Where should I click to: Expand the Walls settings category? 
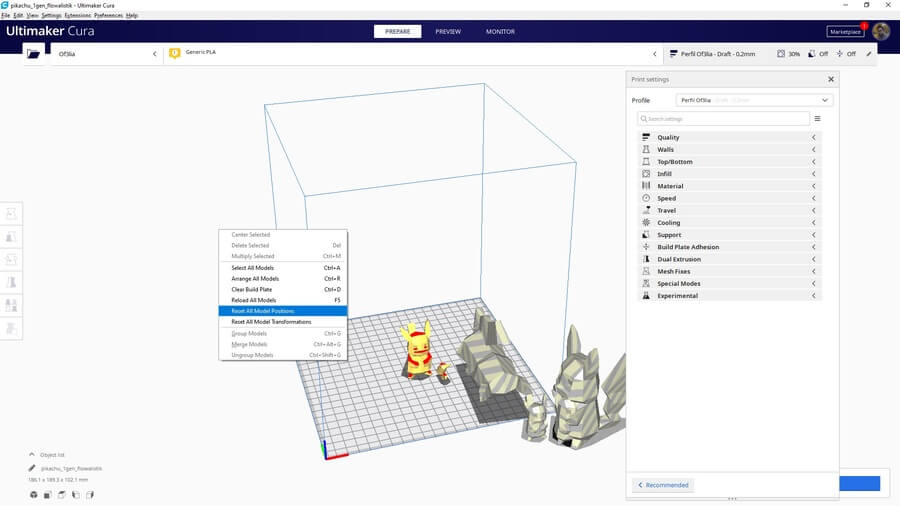(x=730, y=149)
